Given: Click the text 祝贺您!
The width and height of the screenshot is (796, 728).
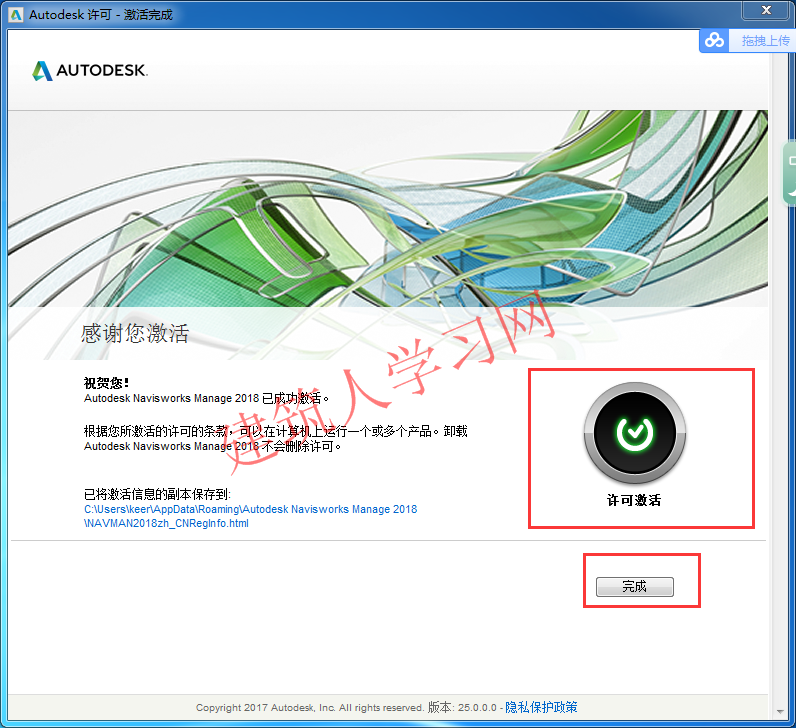Looking at the screenshot, I should tap(106, 383).
